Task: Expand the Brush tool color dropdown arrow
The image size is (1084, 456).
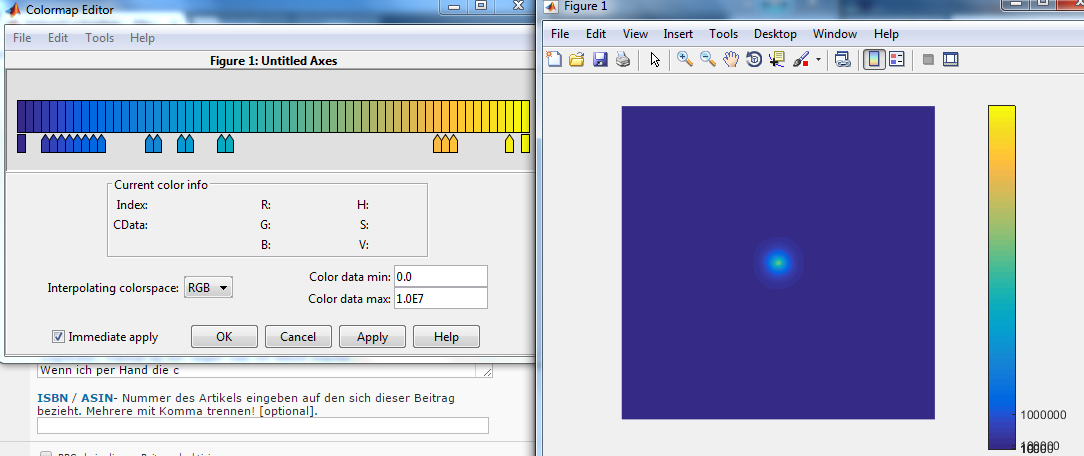Action: (x=819, y=60)
